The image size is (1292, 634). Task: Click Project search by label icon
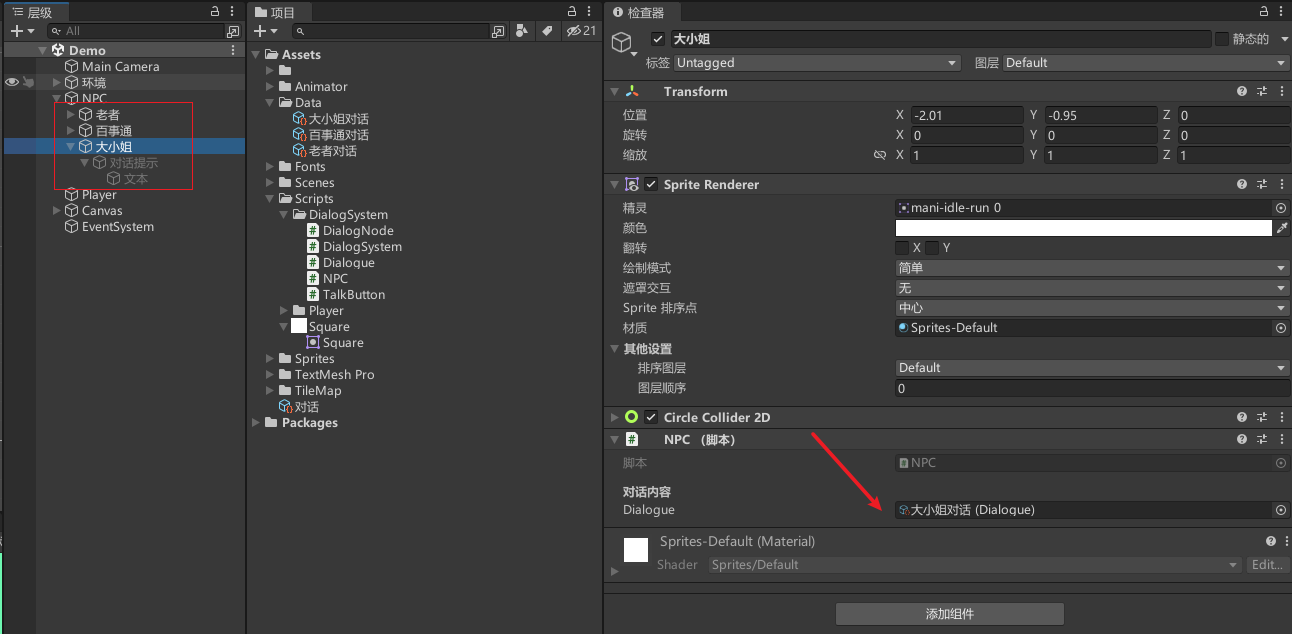[x=547, y=31]
